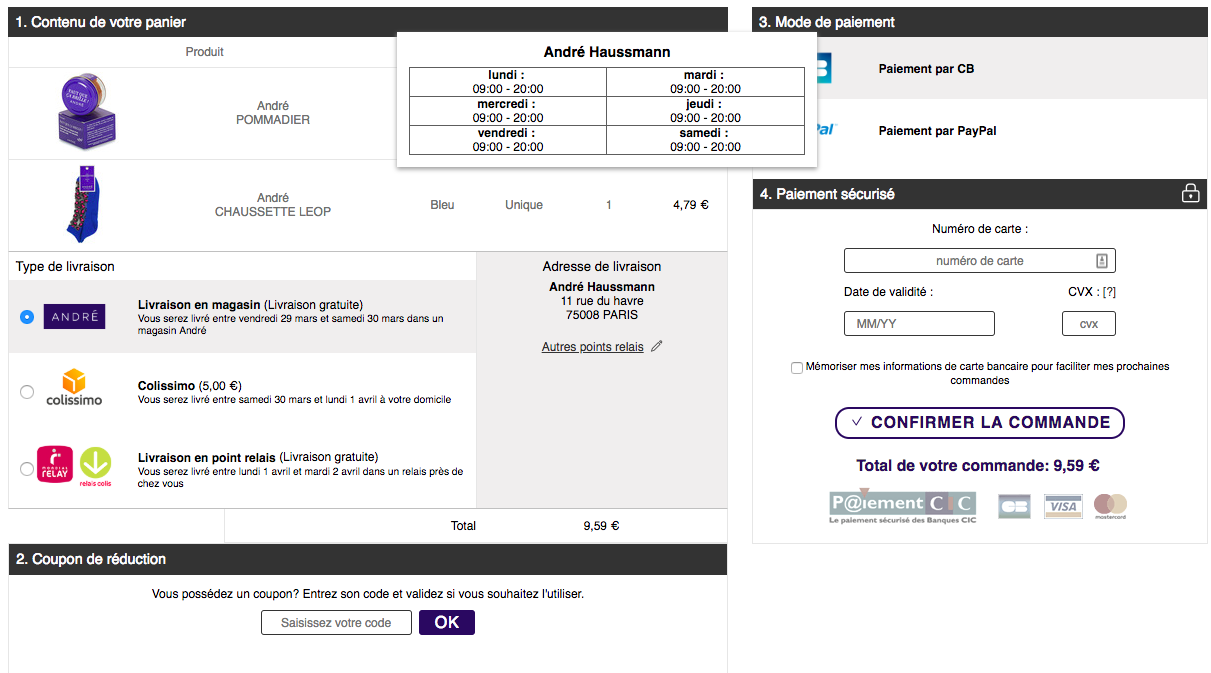Image resolution: width=1211 pixels, height=673 pixels.
Task: Click the Visa card logo
Action: point(1063,506)
